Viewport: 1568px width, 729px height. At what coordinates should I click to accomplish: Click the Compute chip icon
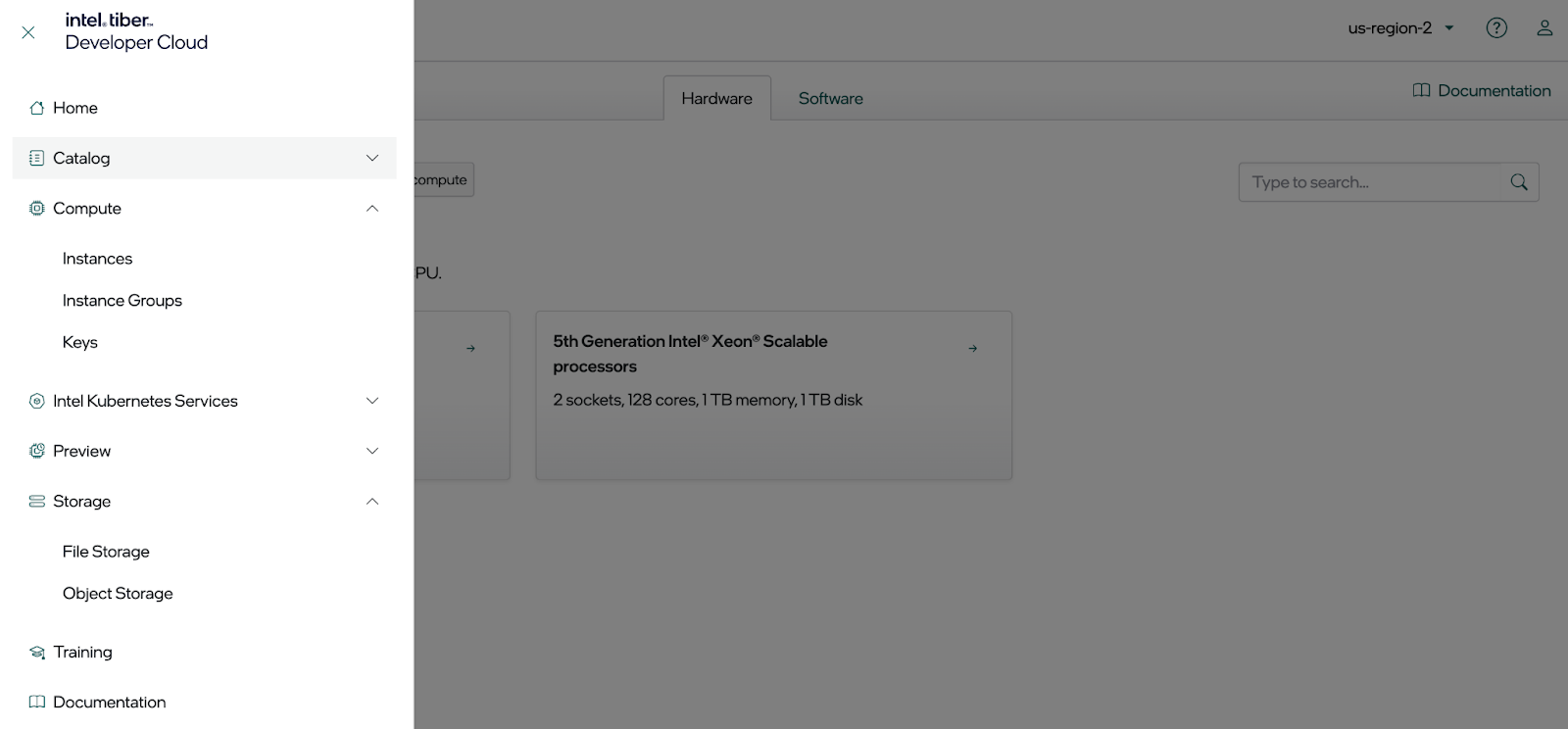pyautogui.click(x=37, y=209)
